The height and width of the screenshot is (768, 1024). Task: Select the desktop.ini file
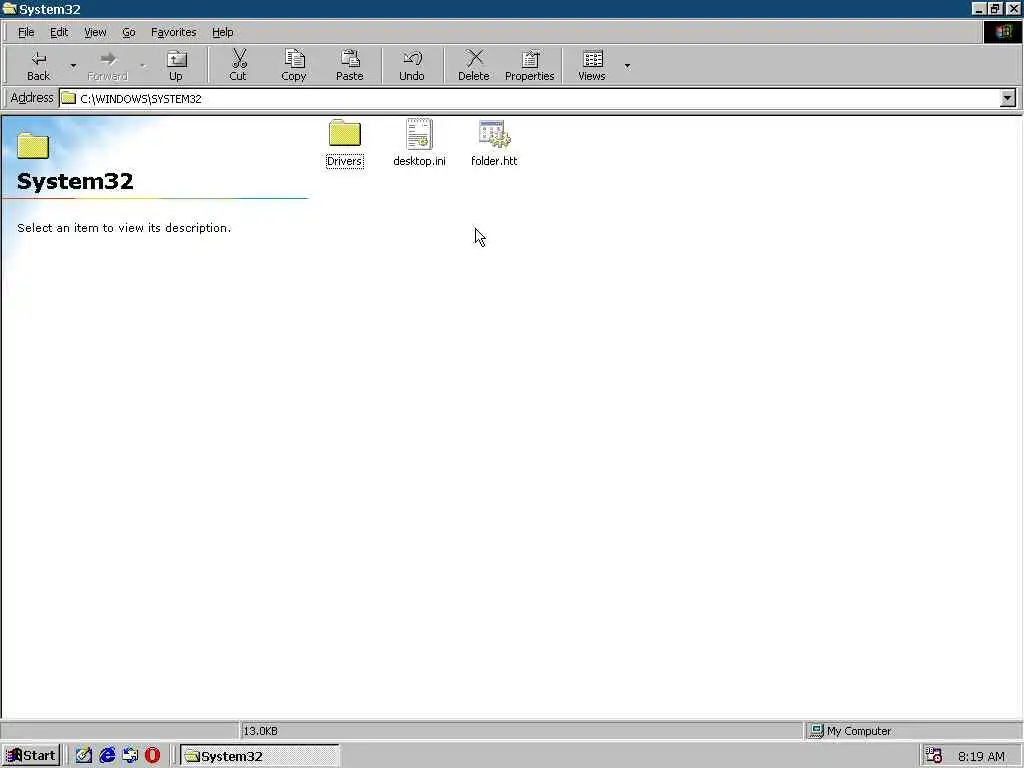(x=419, y=143)
